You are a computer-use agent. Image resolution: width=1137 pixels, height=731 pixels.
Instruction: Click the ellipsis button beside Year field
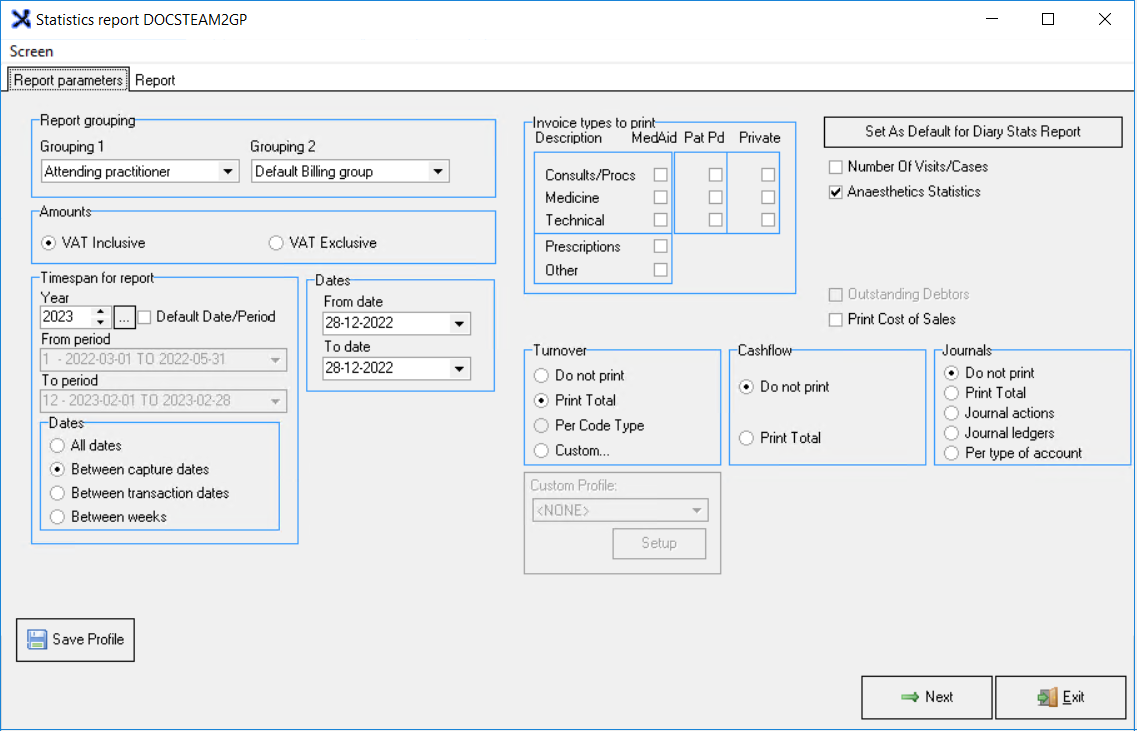(x=124, y=317)
